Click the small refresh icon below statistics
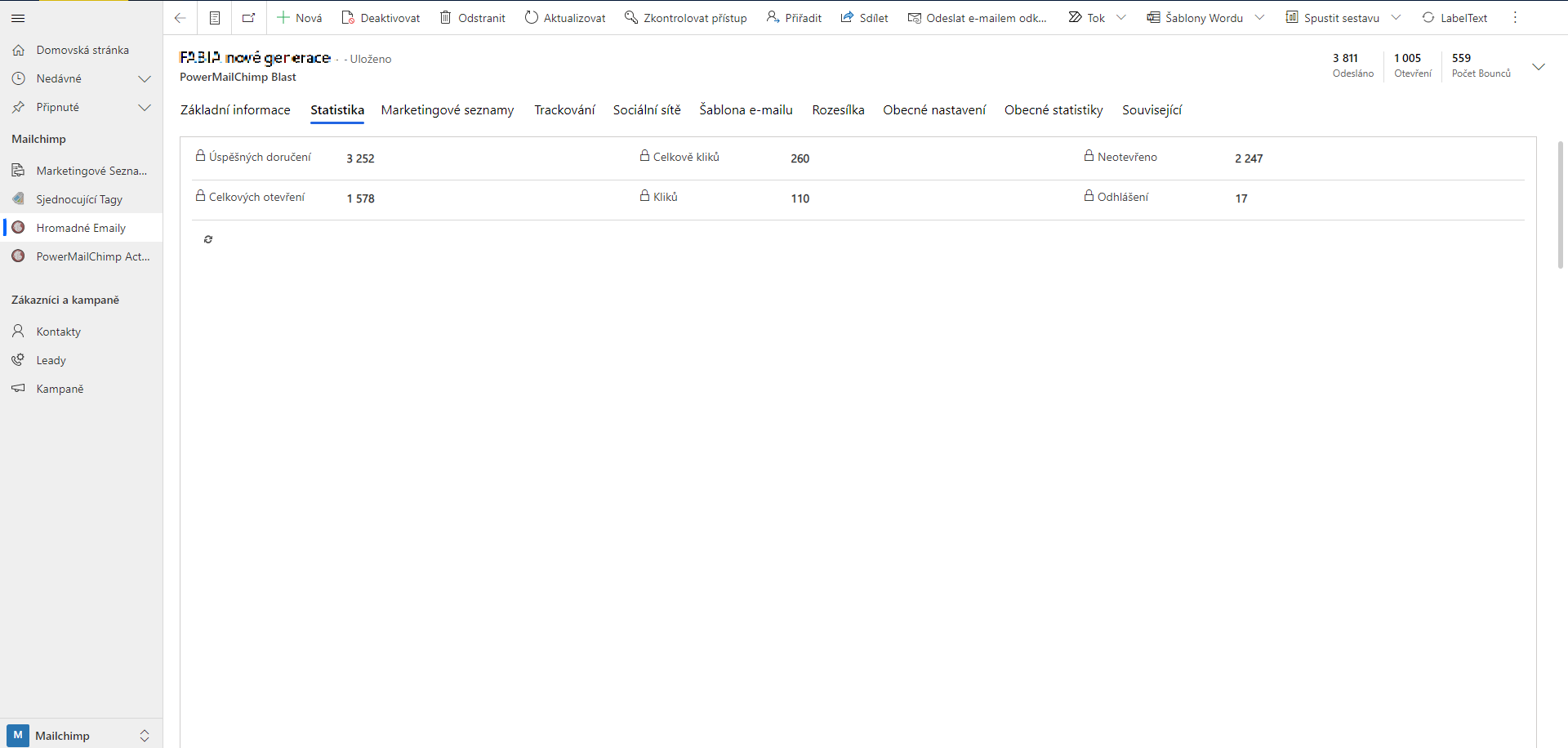1568x748 pixels. coord(208,239)
